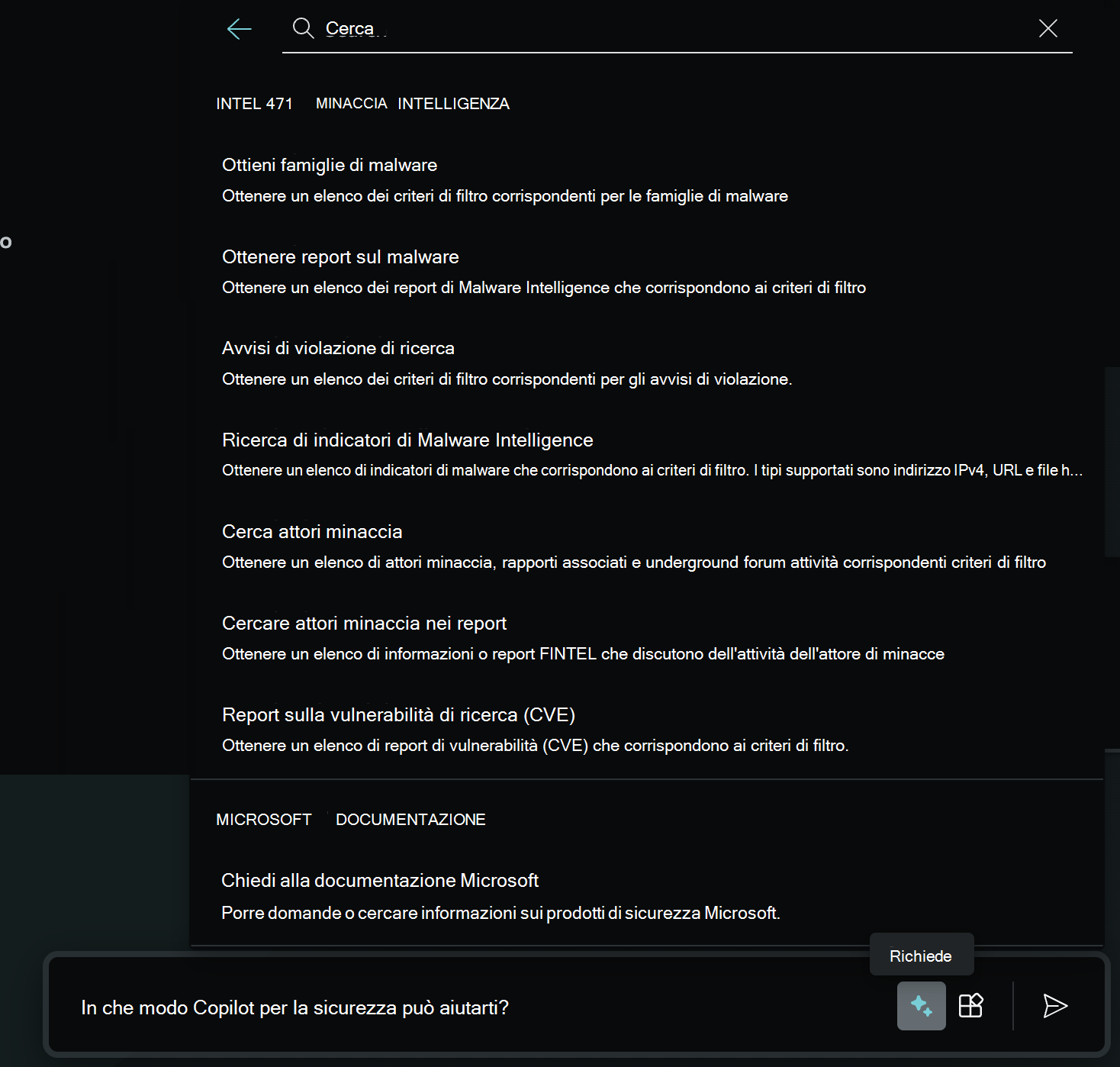Choose Cercare attori minaccia nei report
The width and height of the screenshot is (1120, 1067).
tap(364, 623)
